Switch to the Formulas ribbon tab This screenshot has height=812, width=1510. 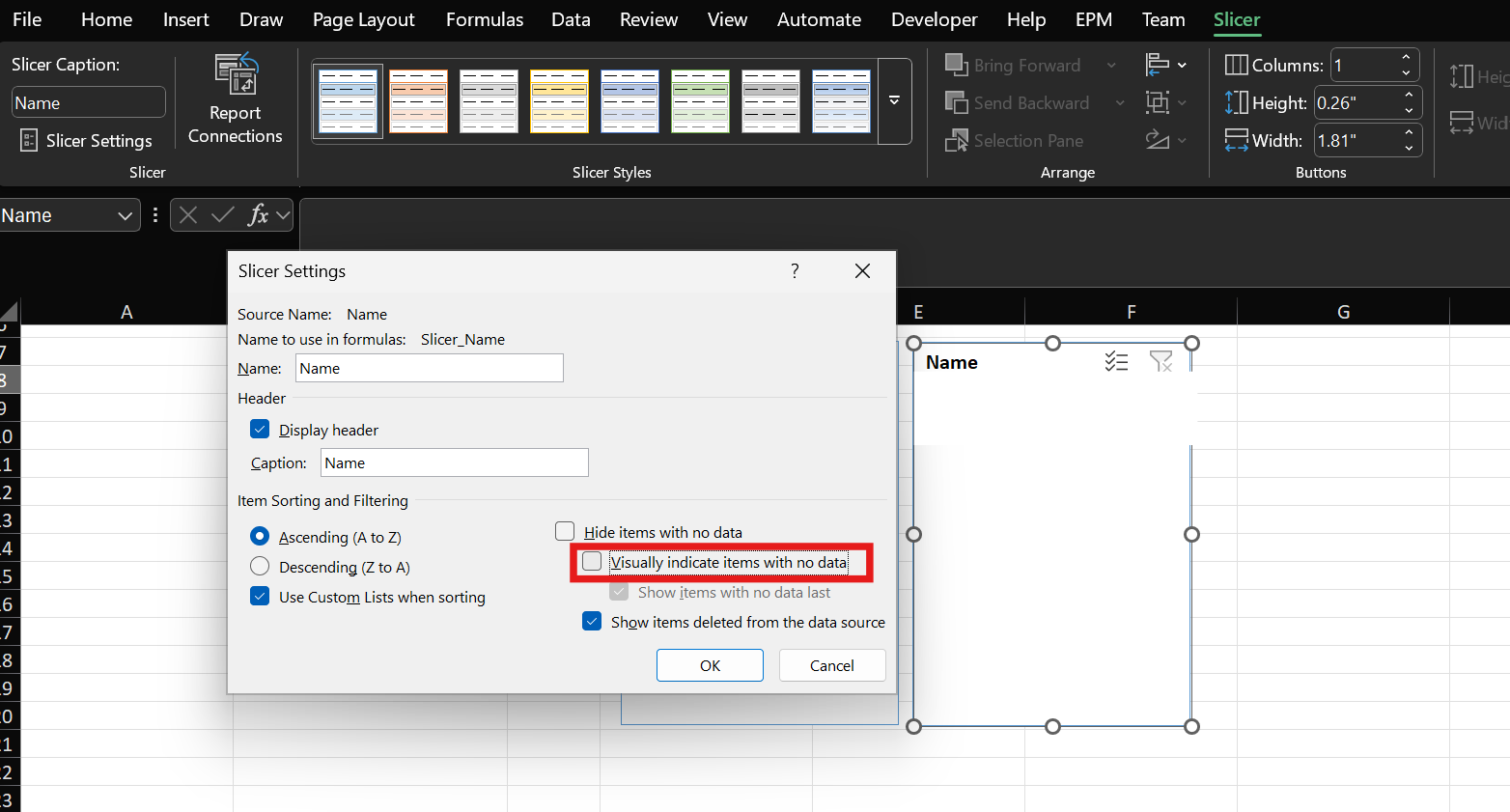coord(484,19)
